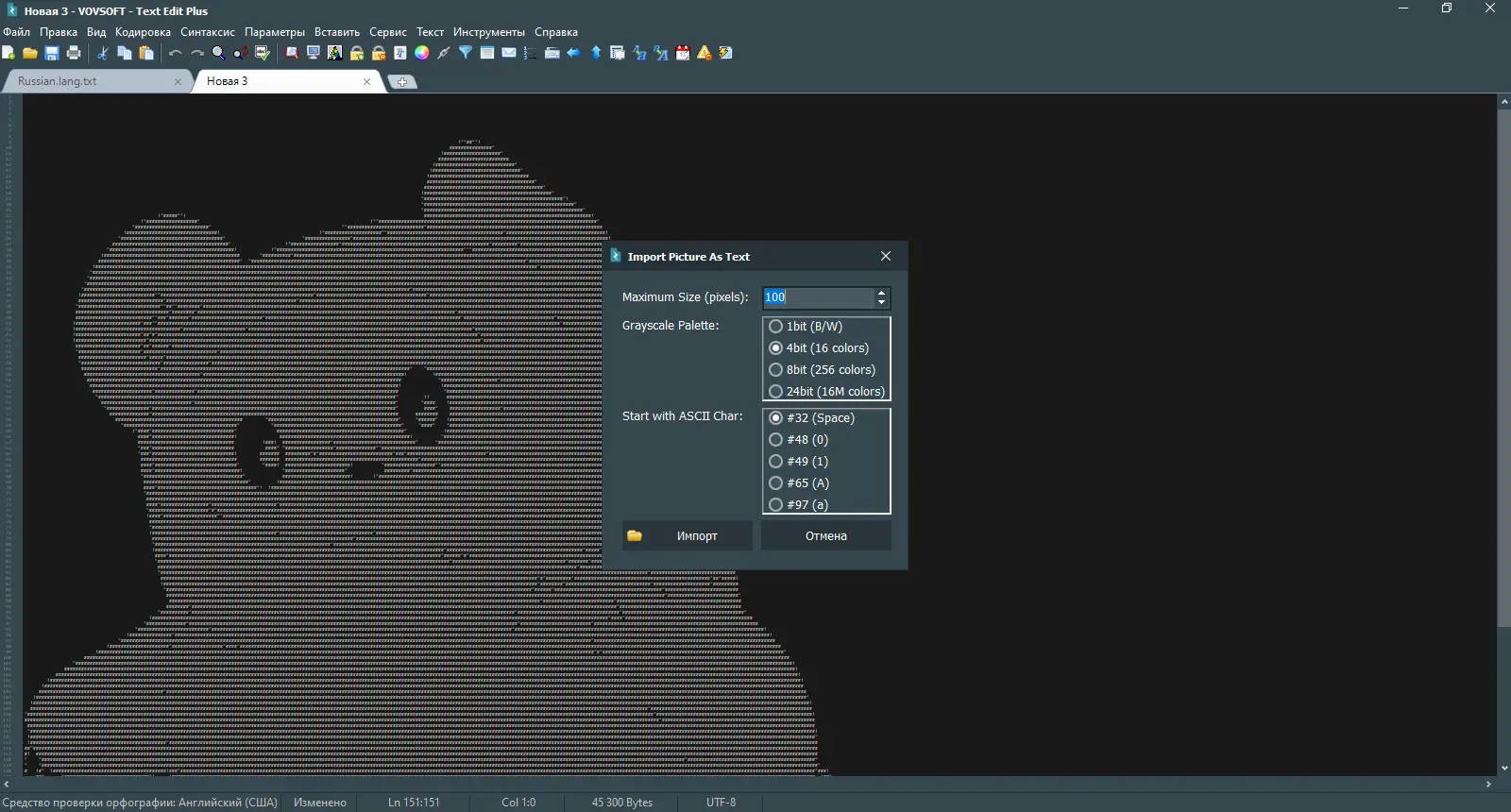Close the Import Picture As Text dialog
The image size is (1511, 812).
coord(886,256)
